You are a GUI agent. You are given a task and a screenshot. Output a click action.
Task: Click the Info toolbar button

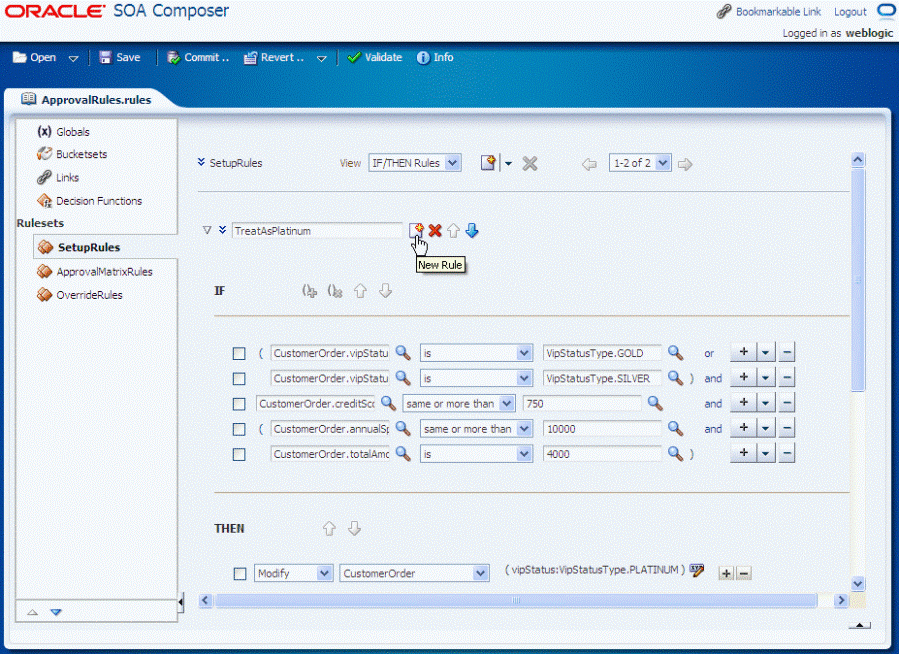[435, 57]
